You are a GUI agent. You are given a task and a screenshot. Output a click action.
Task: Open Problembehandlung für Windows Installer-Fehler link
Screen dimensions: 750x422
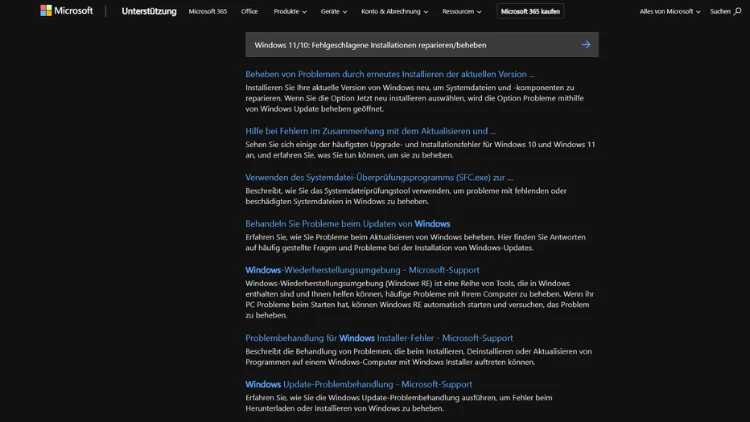click(x=379, y=338)
